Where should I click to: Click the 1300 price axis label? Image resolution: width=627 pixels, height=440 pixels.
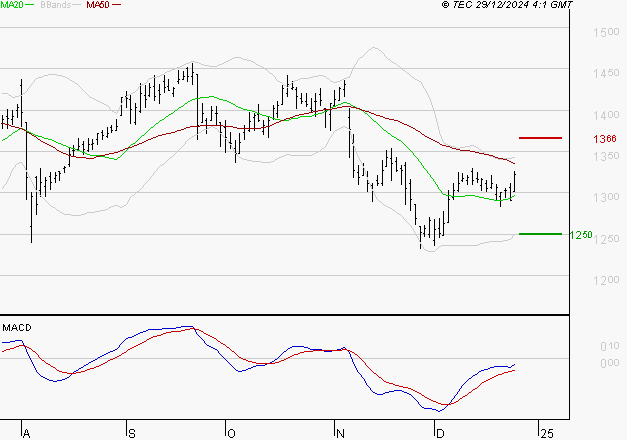[x=606, y=197]
